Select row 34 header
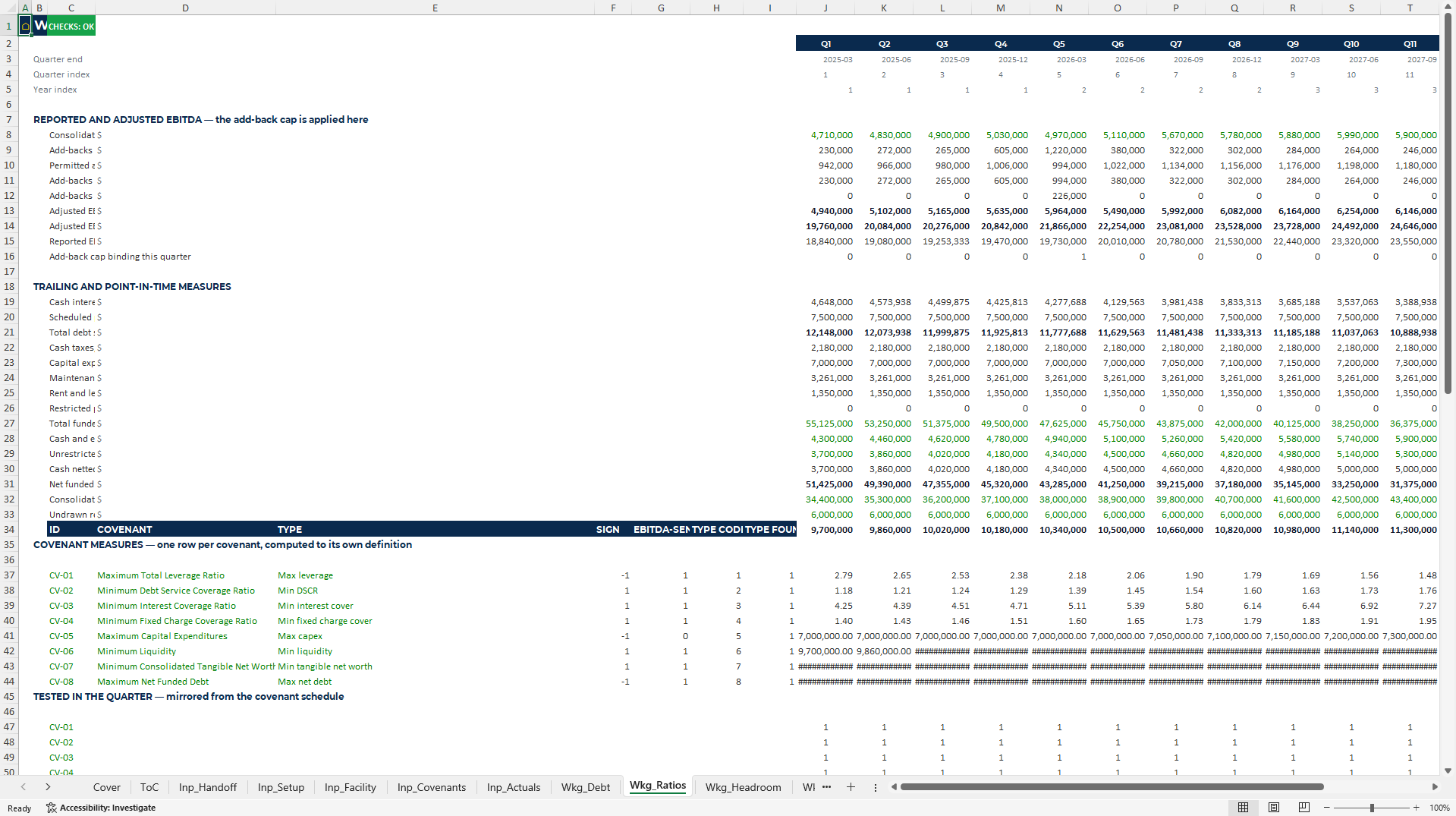1456x816 pixels. tap(9, 530)
